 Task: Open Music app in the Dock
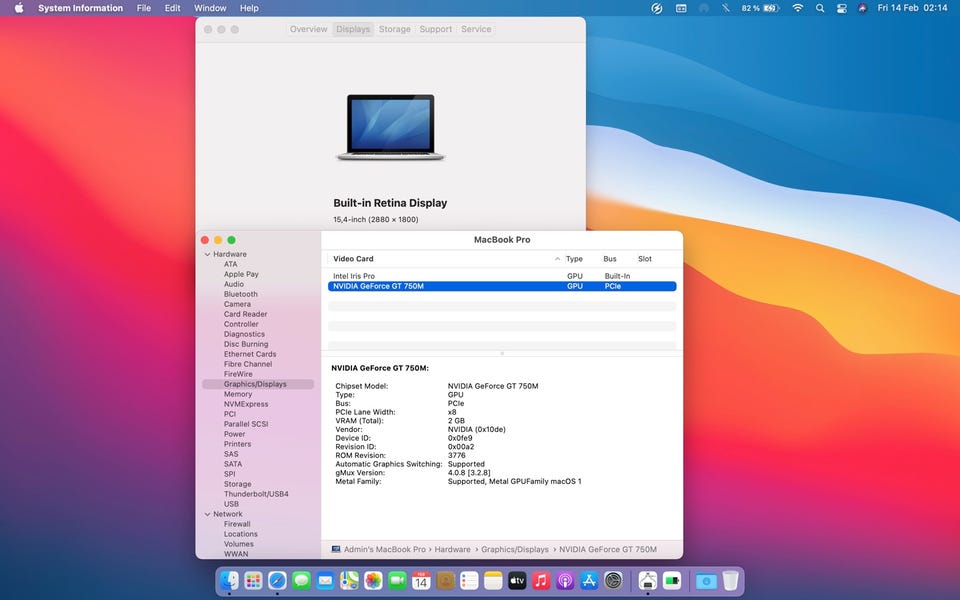click(x=541, y=580)
